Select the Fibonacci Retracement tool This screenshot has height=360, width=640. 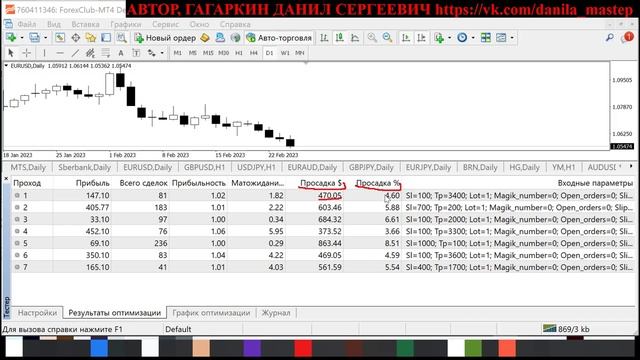[x=105, y=53]
